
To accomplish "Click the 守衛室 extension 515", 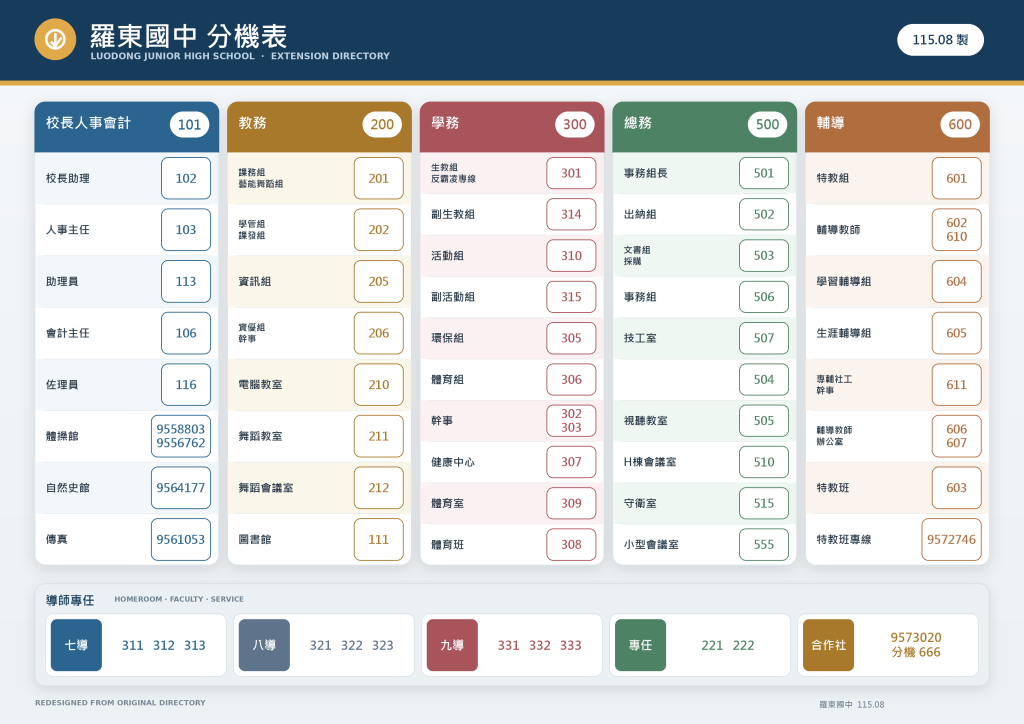I will (764, 503).
